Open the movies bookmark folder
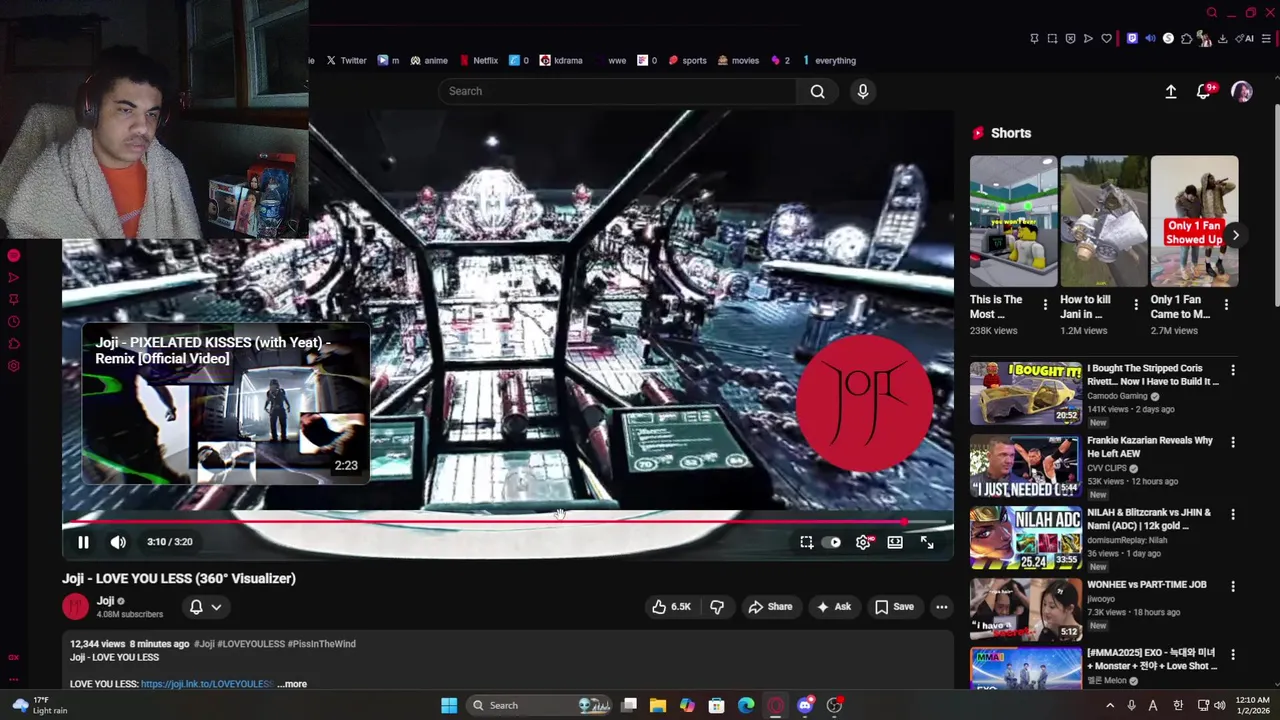Screen dimensions: 1280x720 738,60
